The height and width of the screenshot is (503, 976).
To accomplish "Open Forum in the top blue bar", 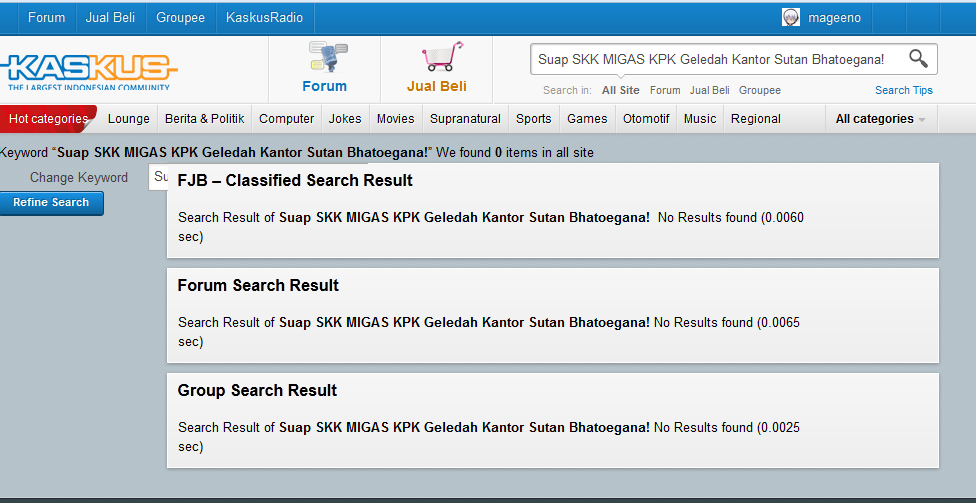I will tap(47, 17).
